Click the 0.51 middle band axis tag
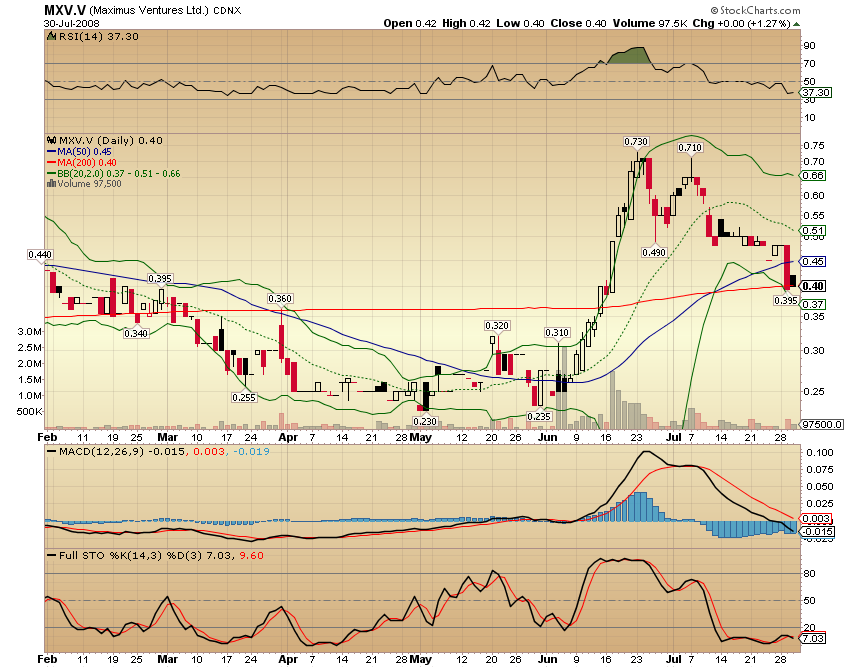Viewport: 850px width, 668px height. (813, 230)
